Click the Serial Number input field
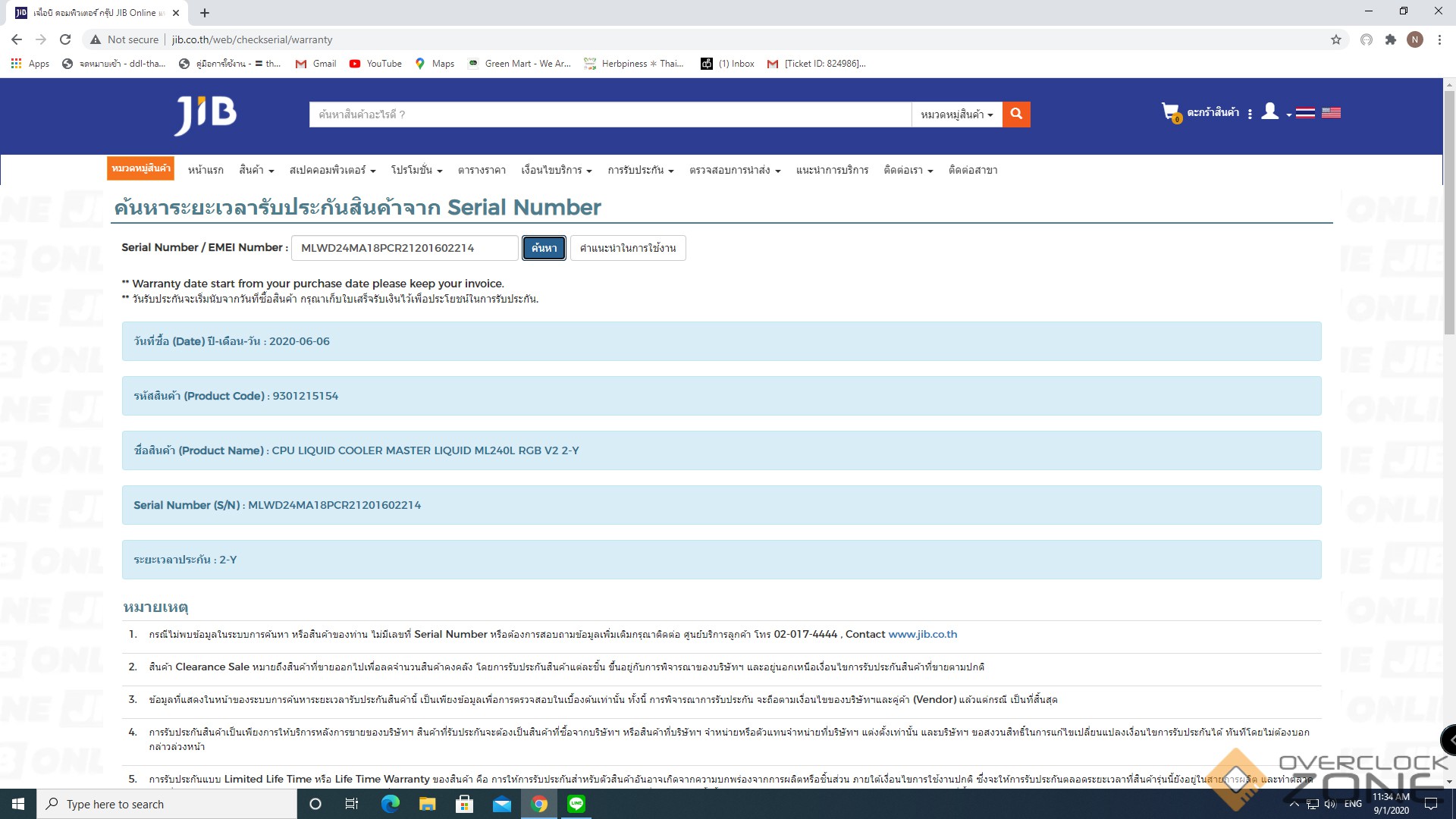 [404, 248]
